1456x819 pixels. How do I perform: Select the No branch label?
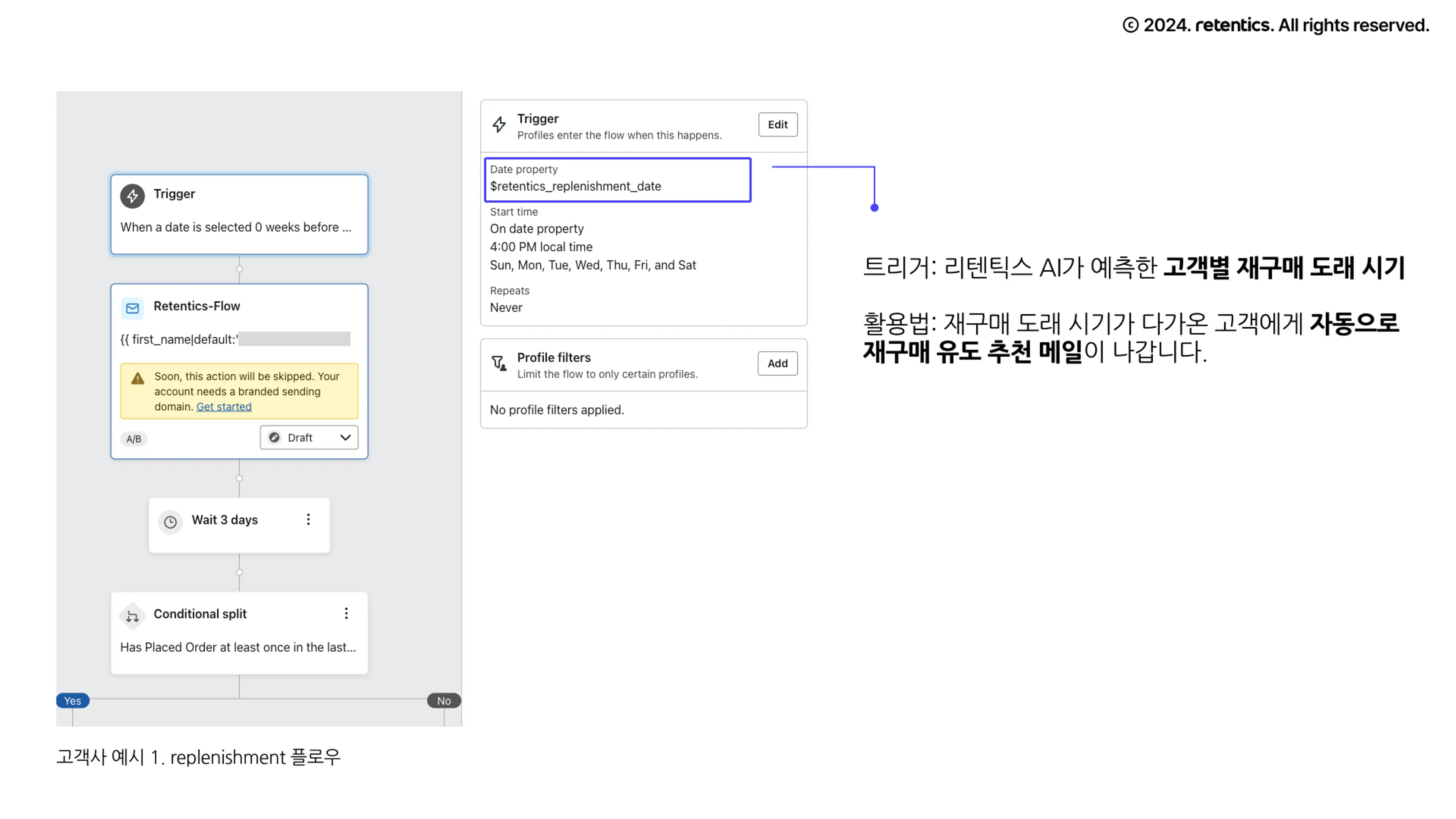pos(444,700)
